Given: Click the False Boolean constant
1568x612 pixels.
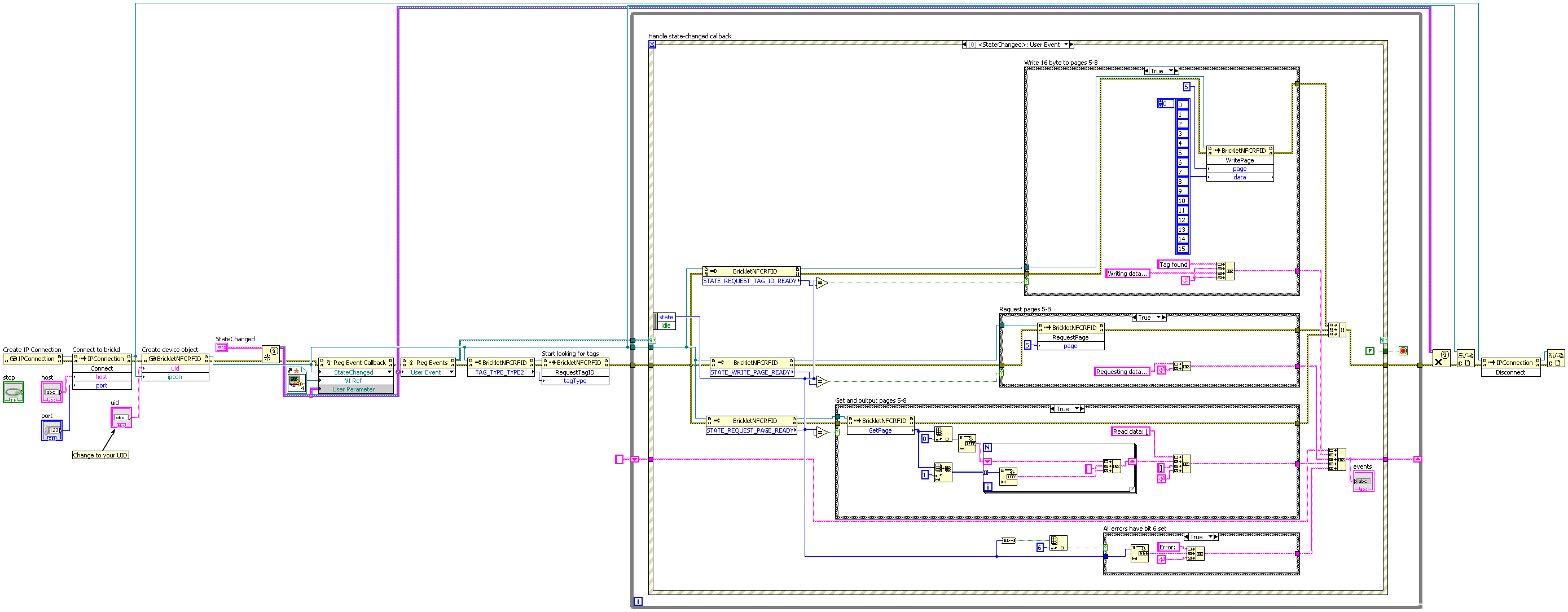Looking at the screenshot, I should pyautogui.click(x=1369, y=351).
